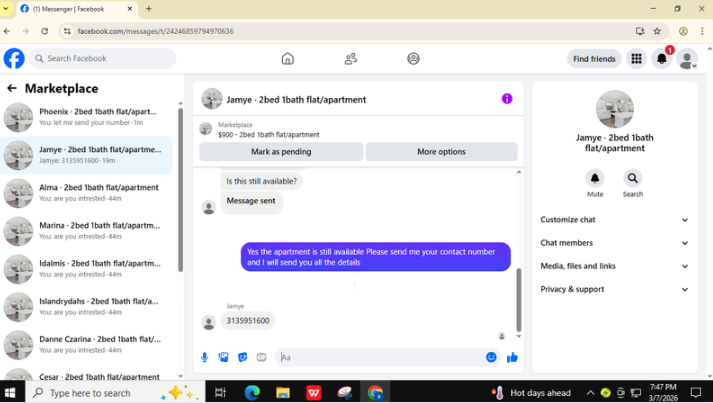Focus the Search Facebook field
713x403 pixels.
[x=103, y=59]
